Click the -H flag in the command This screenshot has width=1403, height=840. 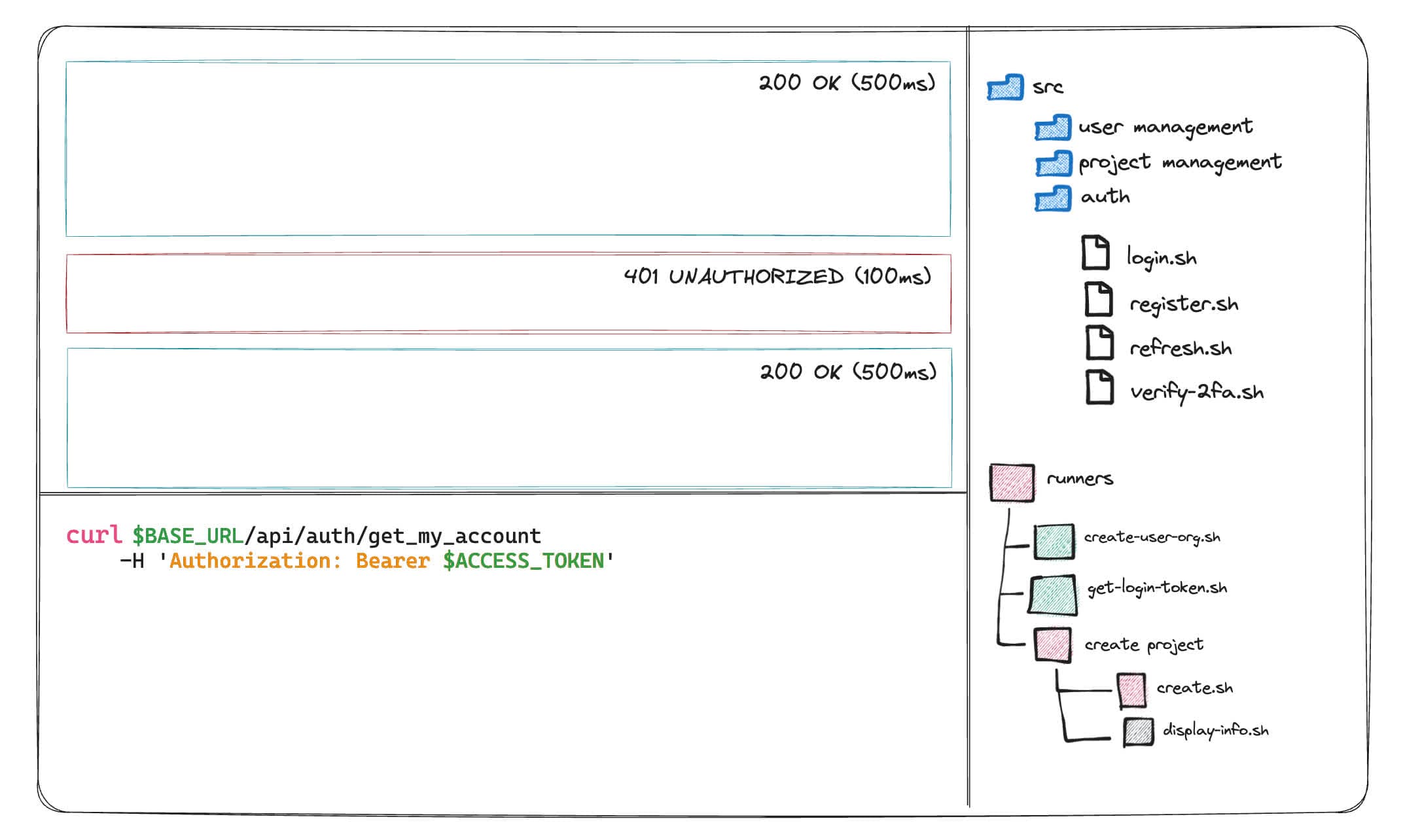pyautogui.click(x=132, y=561)
